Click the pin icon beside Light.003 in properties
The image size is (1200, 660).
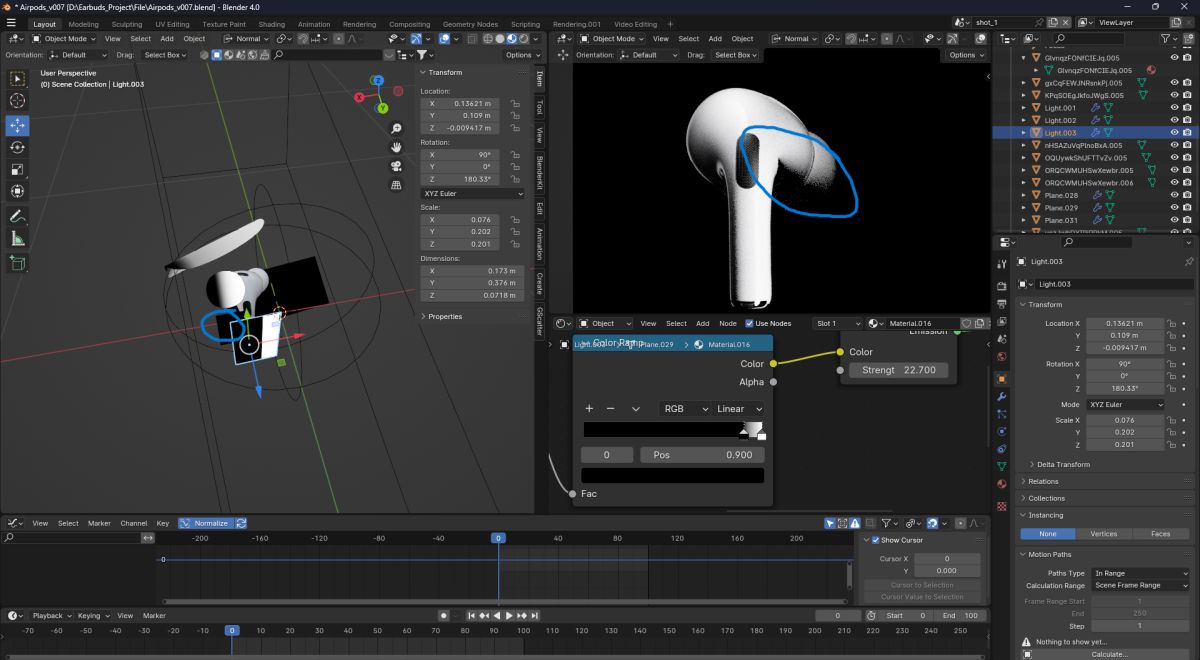coord(1189,261)
